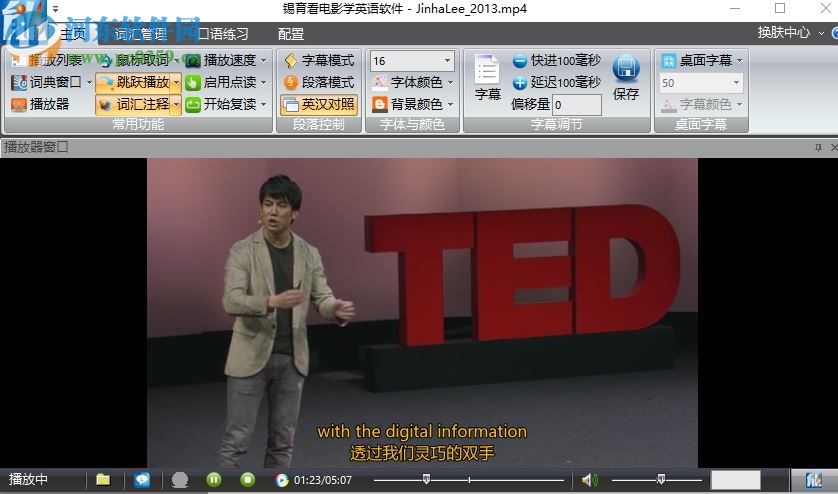The image size is (838, 494).
Task: Switch to 段落模式 paragraph mode
Action: click(319, 82)
